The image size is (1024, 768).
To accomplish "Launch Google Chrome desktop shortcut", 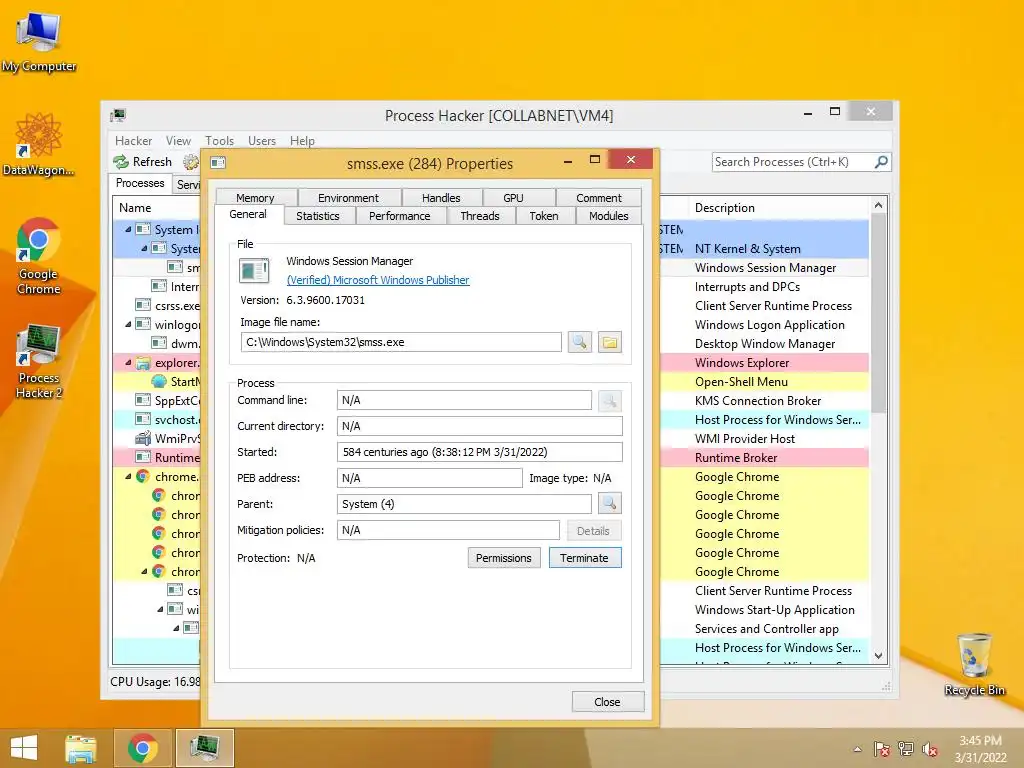I will (x=39, y=255).
